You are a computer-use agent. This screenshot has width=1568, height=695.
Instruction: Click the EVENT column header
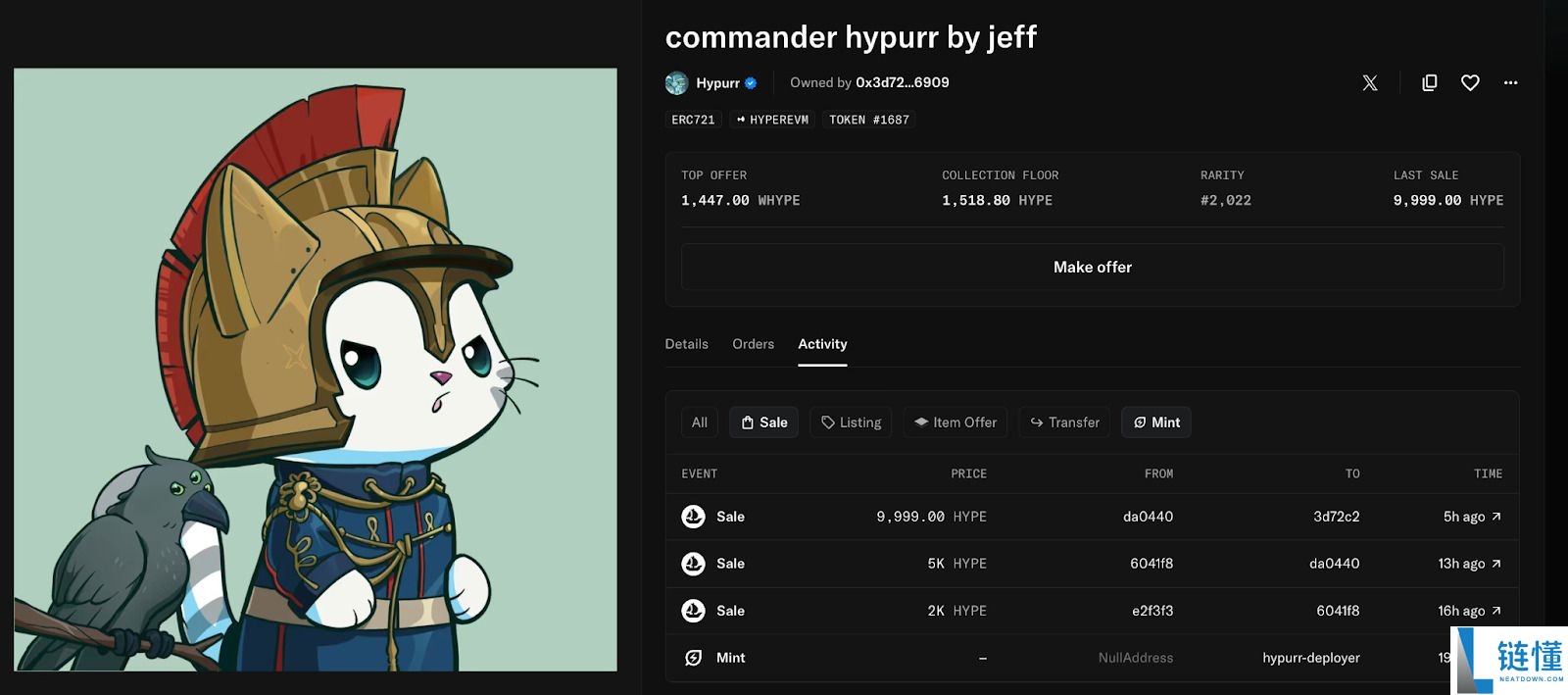[x=700, y=473]
